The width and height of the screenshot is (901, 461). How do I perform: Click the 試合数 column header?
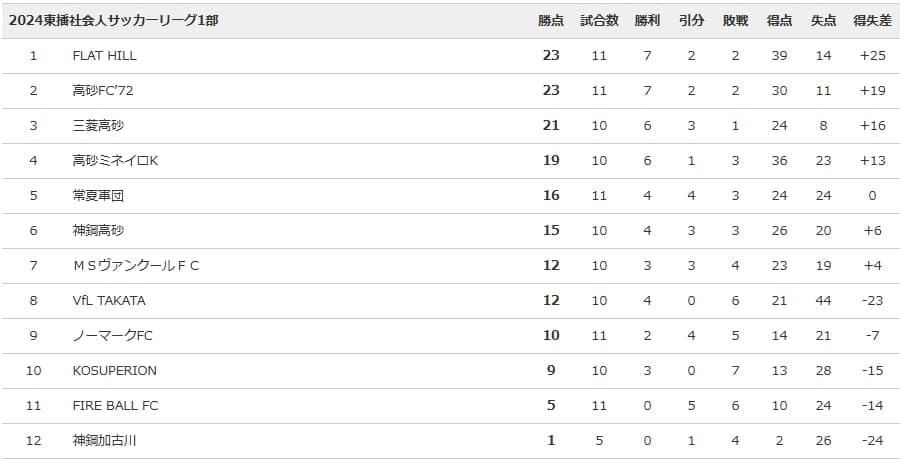point(599,21)
